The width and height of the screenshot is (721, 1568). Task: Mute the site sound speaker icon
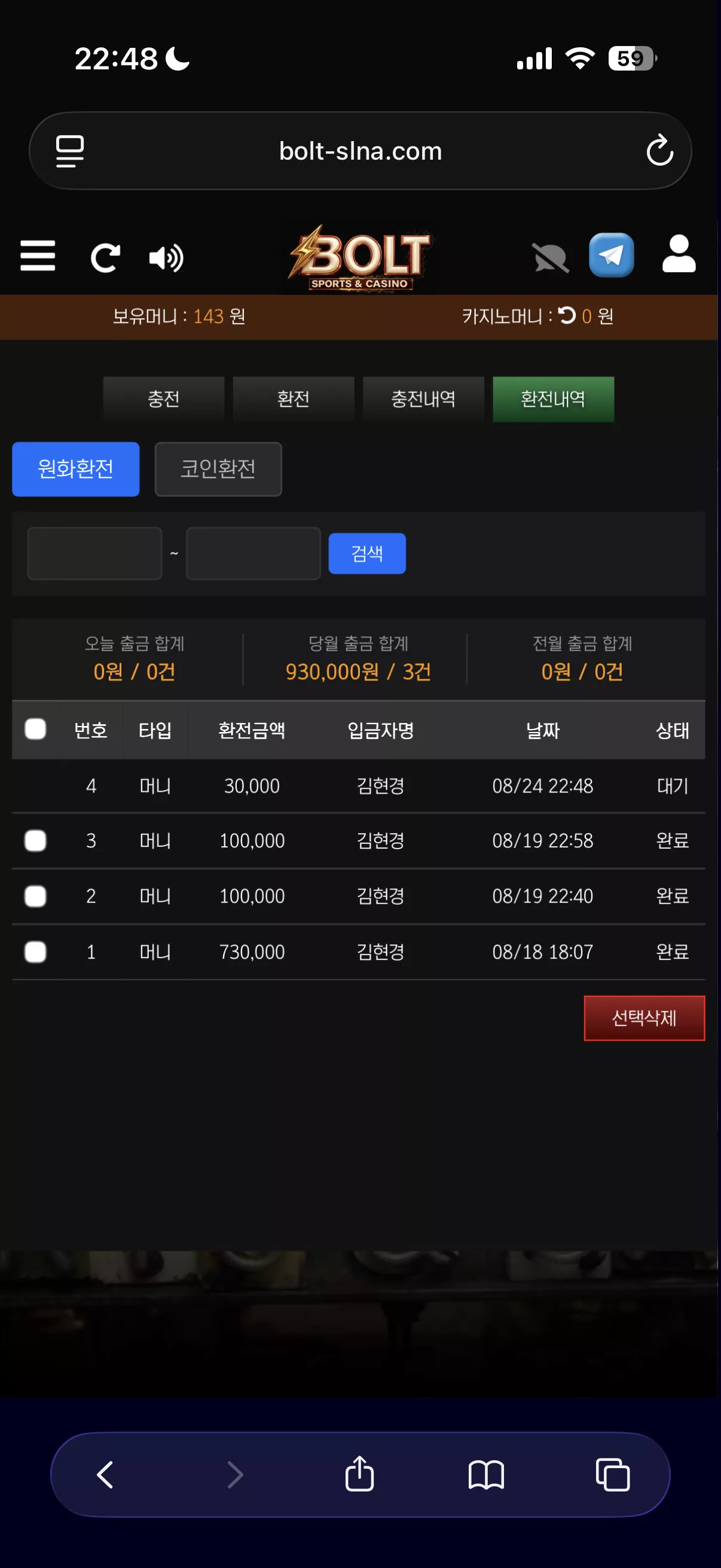(x=166, y=258)
